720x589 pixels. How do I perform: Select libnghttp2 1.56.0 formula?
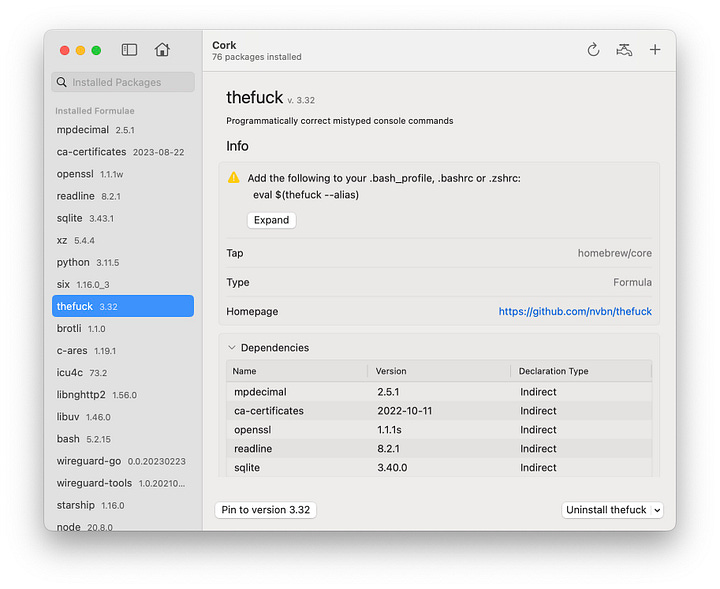tap(123, 394)
